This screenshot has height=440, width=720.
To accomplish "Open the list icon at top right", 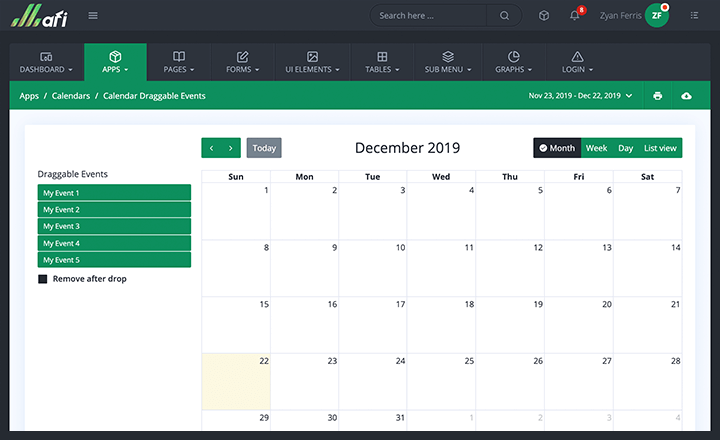I will coord(695,15).
